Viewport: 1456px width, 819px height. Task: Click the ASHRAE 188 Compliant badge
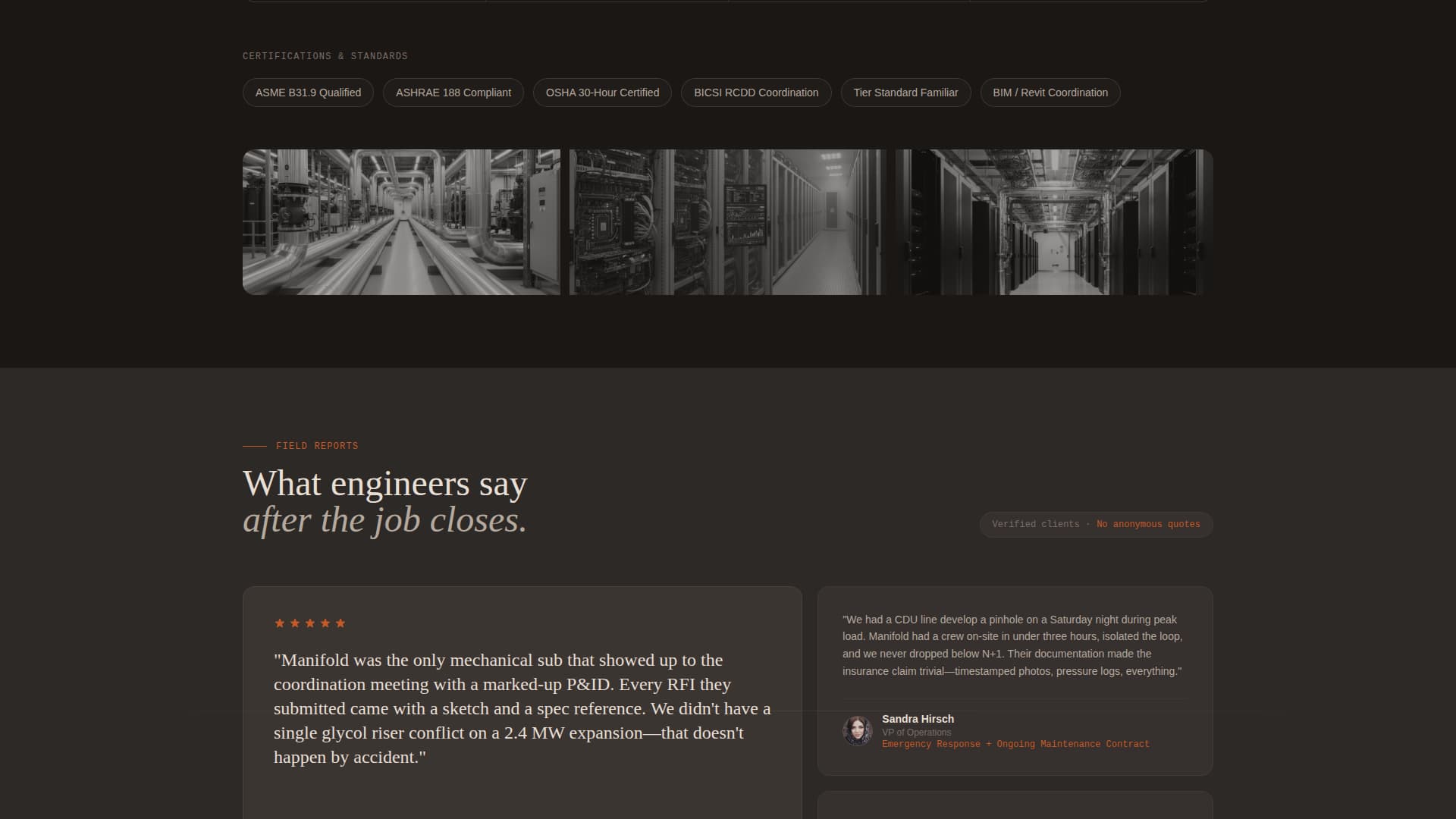453,93
